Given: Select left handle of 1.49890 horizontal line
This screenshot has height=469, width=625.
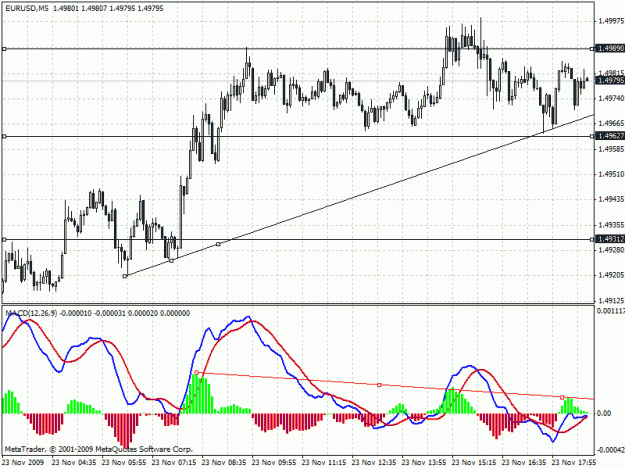Looking at the screenshot, I should [4, 49].
